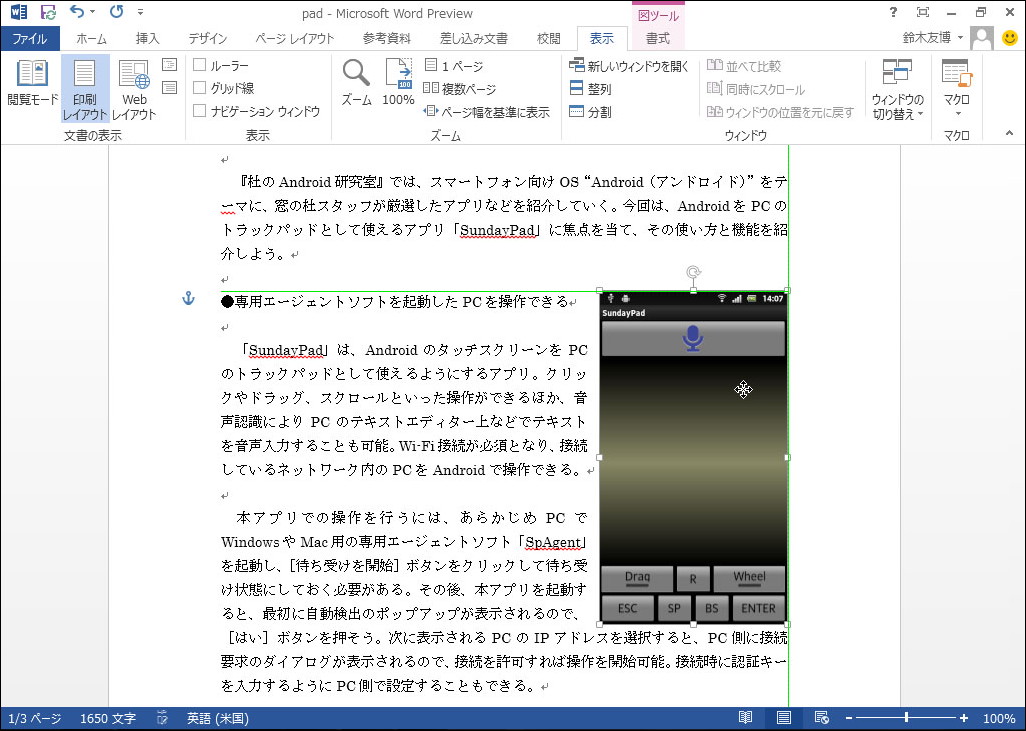Switch to the 書式 ribbon tab
The image size is (1026, 731).
pyautogui.click(x=658, y=37)
